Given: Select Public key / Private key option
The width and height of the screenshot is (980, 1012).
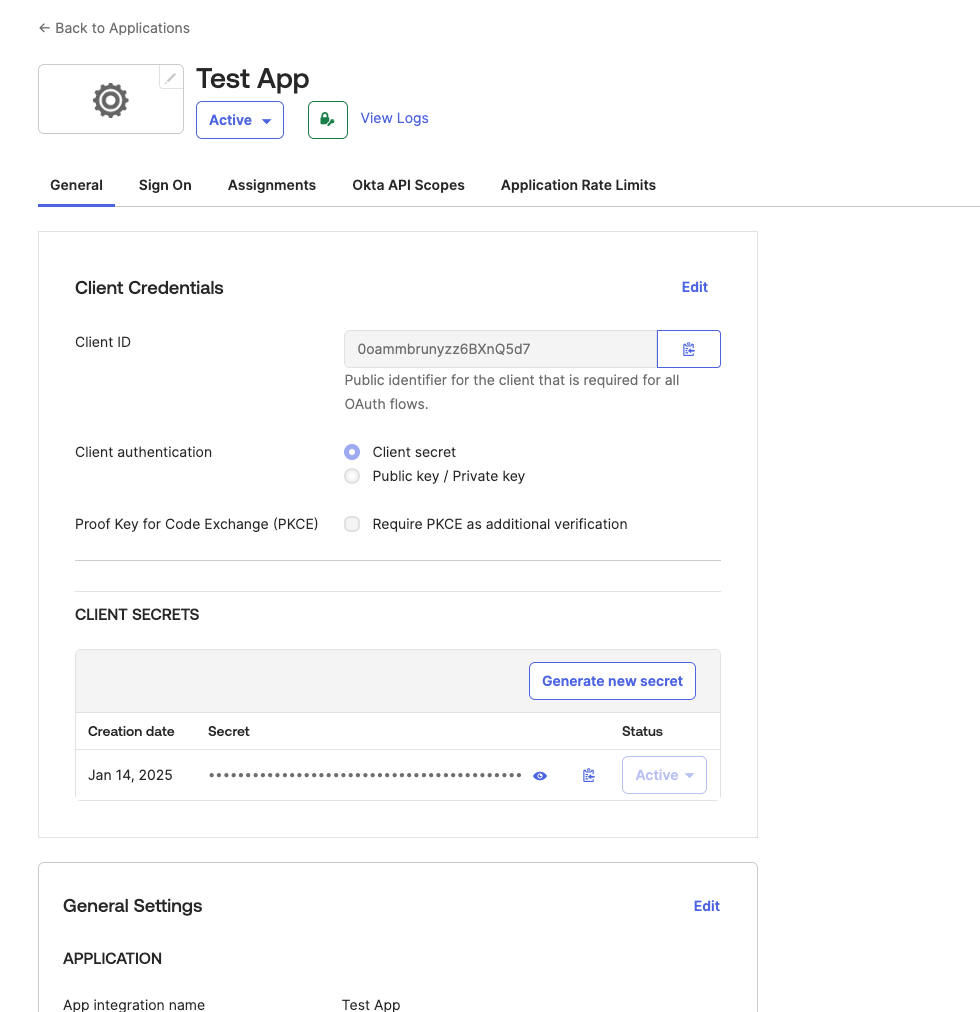Looking at the screenshot, I should [x=352, y=476].
